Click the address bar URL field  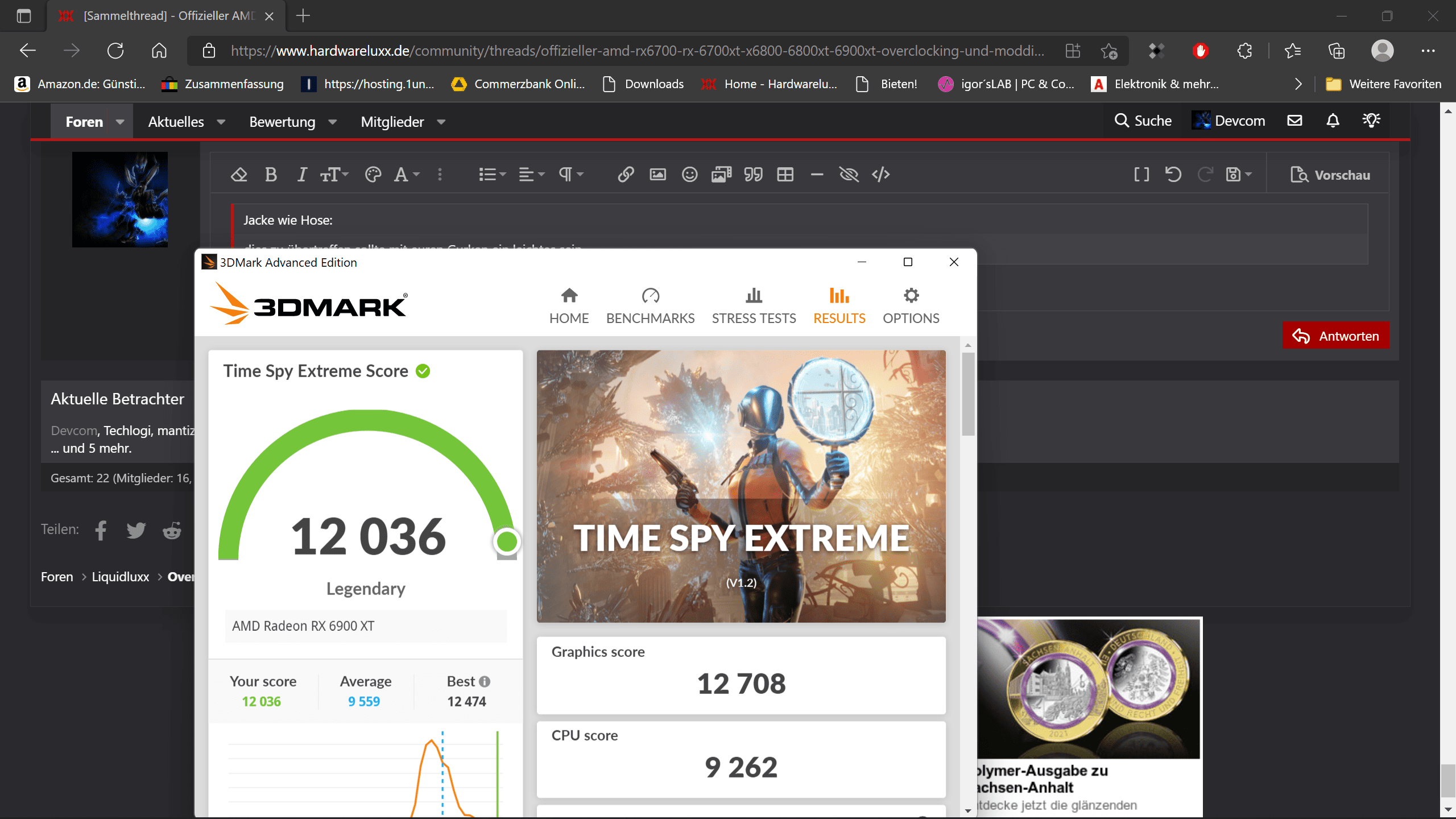click(x=637, y=51)
